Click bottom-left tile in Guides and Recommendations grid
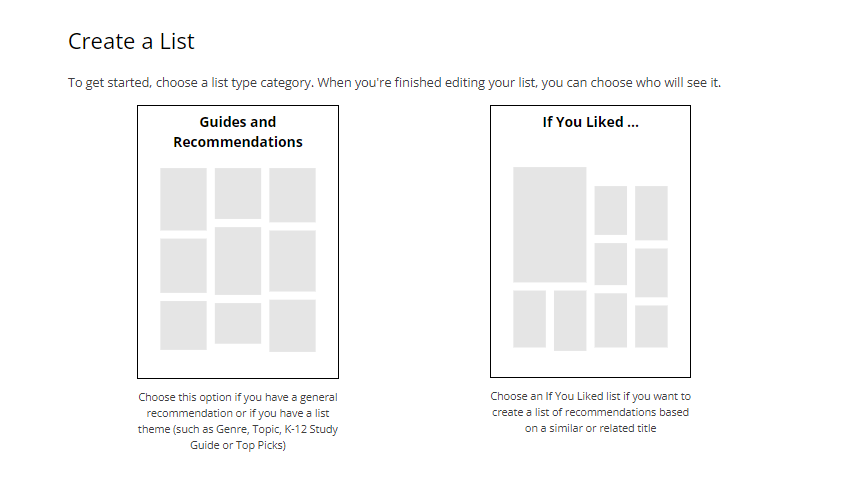The width and height of the screenshot is (853, 480). [183, 325]
